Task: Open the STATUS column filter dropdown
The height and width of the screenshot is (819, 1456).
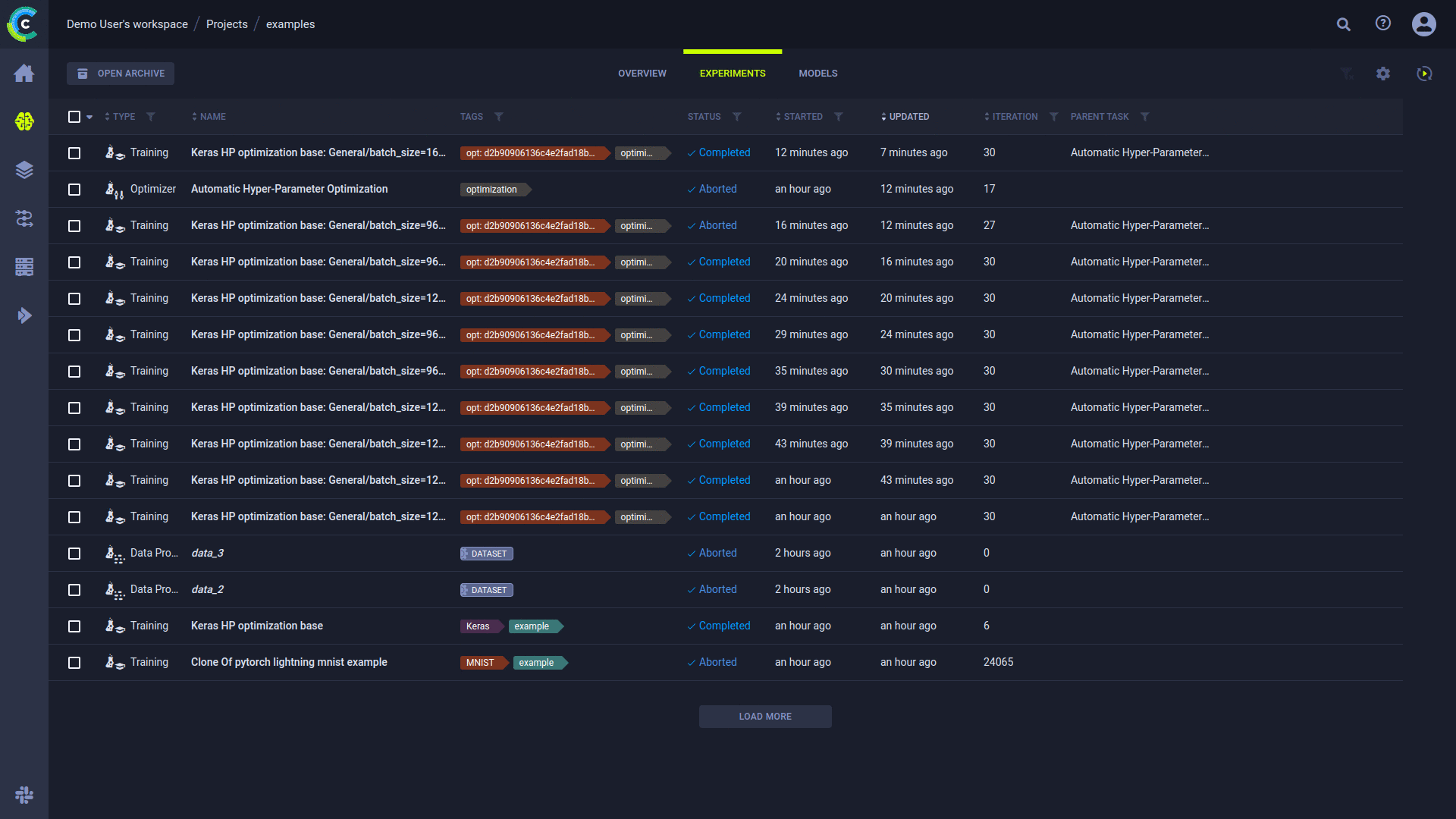Action: click(x=736, y=117)
